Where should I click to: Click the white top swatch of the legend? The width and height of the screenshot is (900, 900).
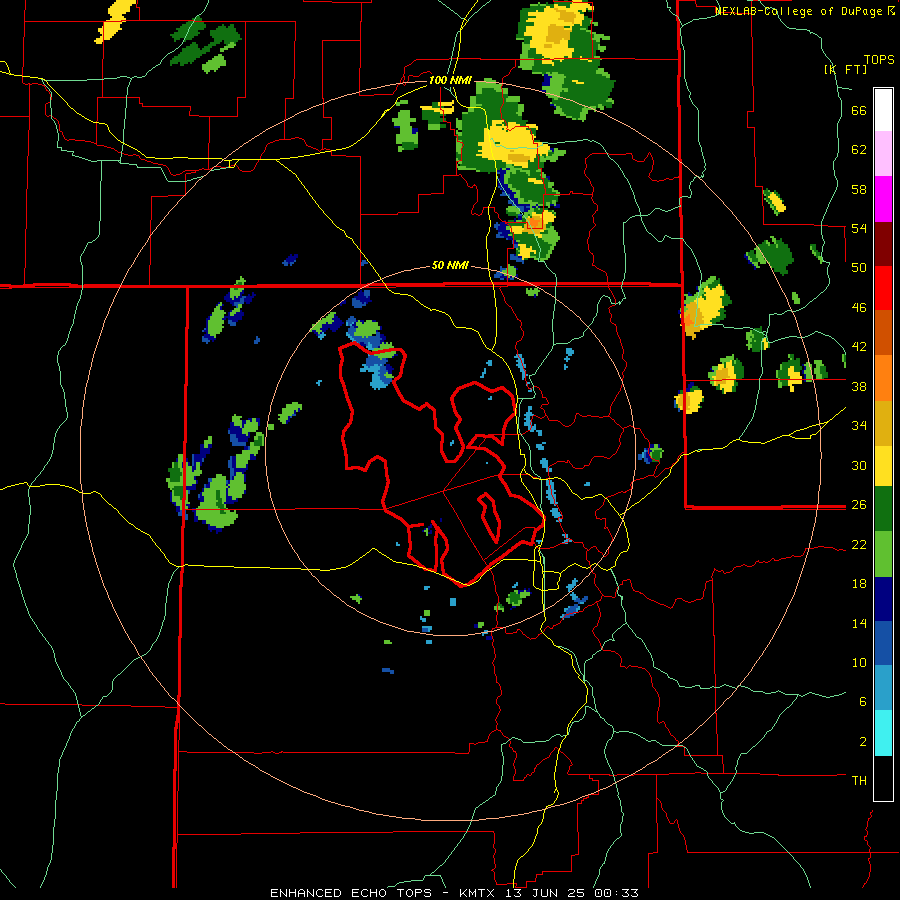point(883,110)
